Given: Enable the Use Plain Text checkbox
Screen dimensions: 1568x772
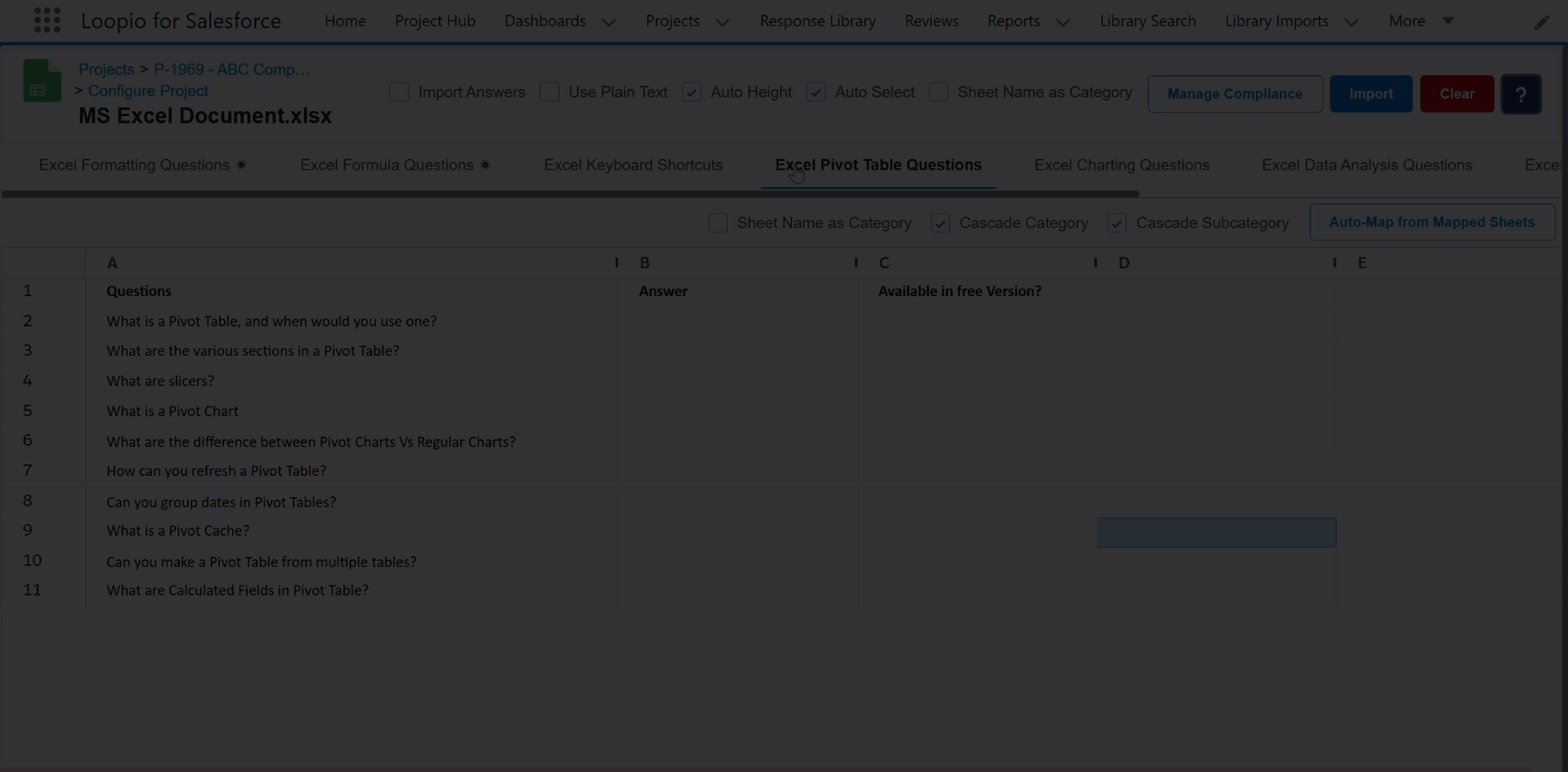Looking at the screenshot, I should 549,92.
